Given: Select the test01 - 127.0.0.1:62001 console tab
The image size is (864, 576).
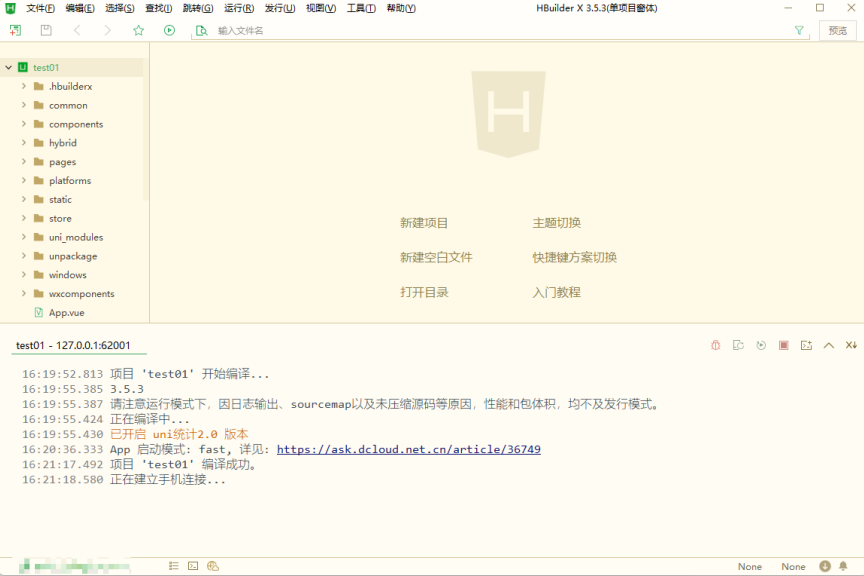Looking at the screenshot, I should coord(73,345).
